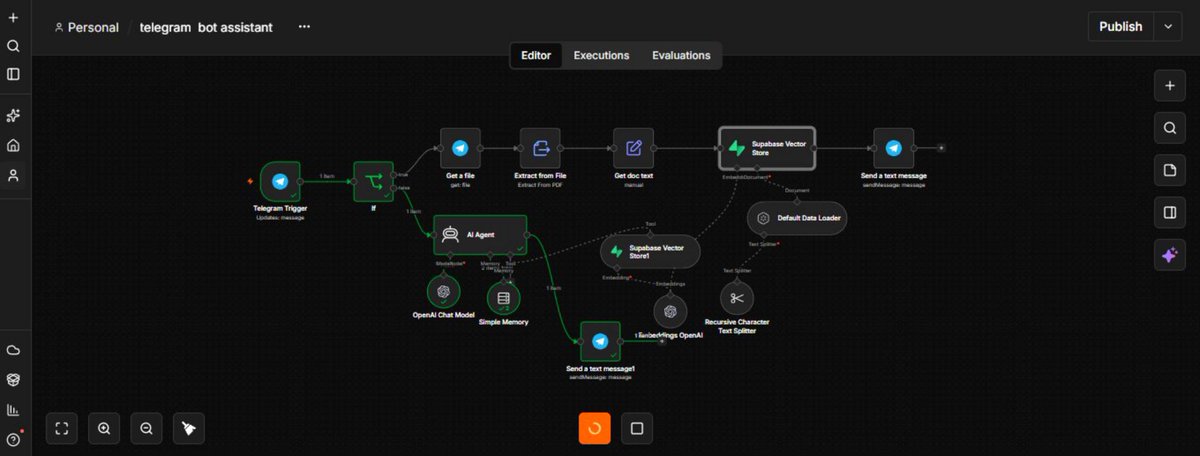
Task: Click the box package icon in the left sidebar
Action: coord(13,380)
